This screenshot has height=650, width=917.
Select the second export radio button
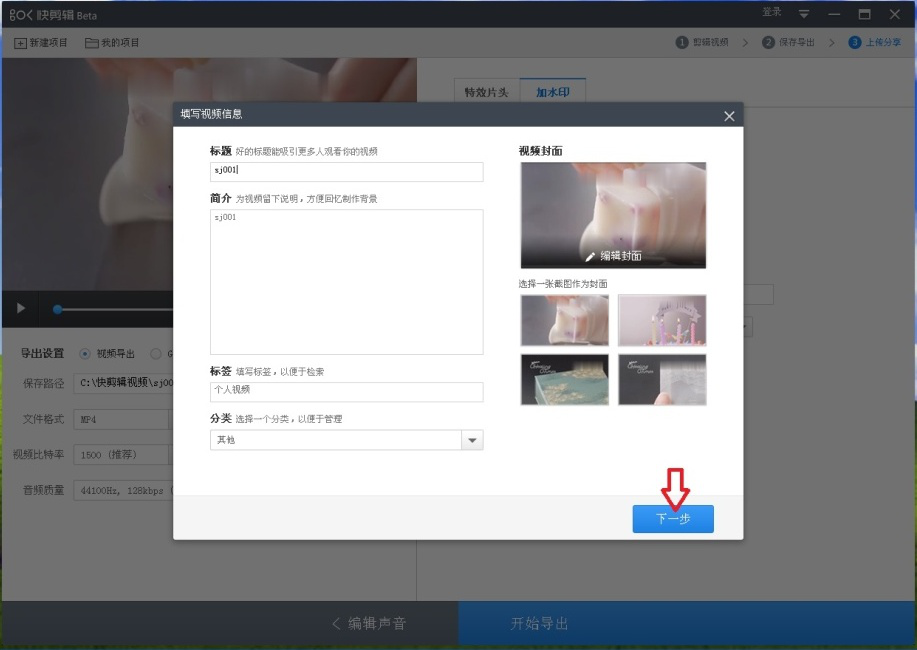point(156,353)
